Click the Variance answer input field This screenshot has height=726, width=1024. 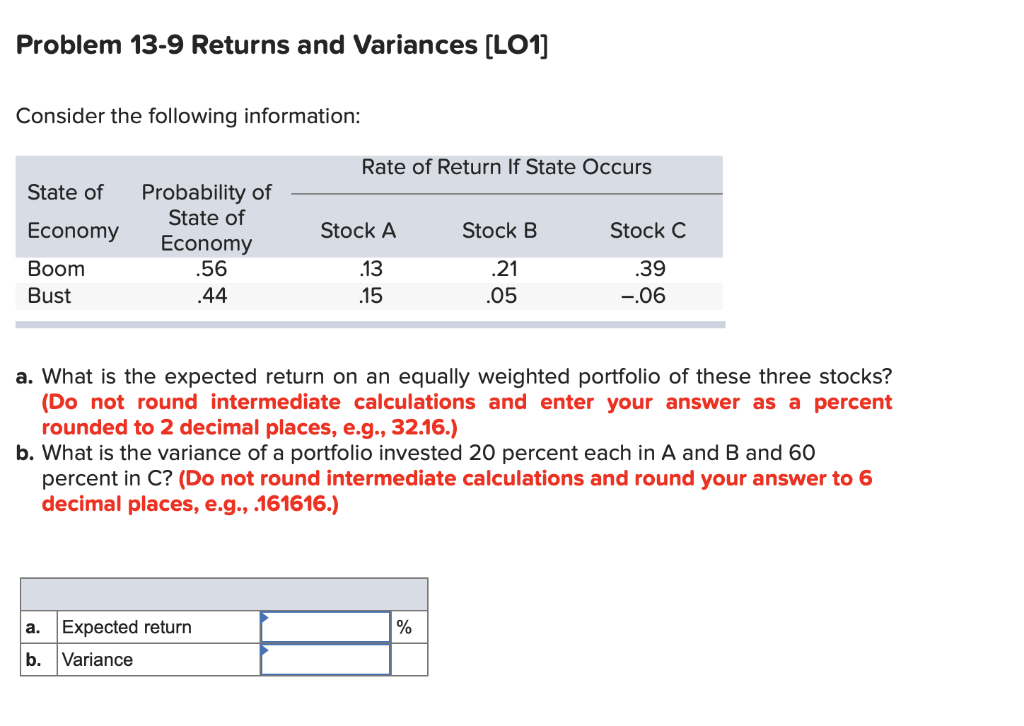pyautogui.click(x=325, y=659)
